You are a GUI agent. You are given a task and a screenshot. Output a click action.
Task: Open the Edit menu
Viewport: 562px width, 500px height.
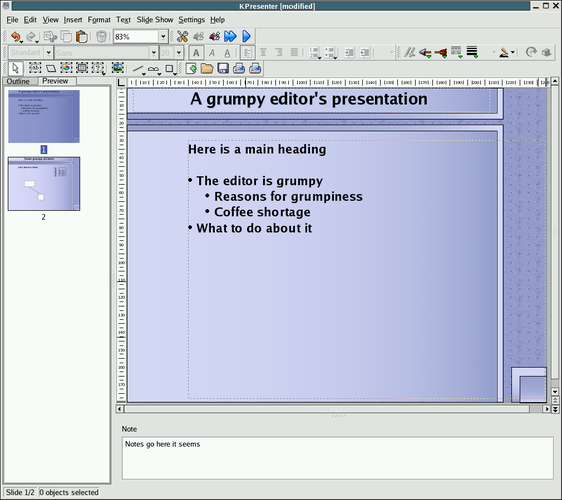(30, 20)
